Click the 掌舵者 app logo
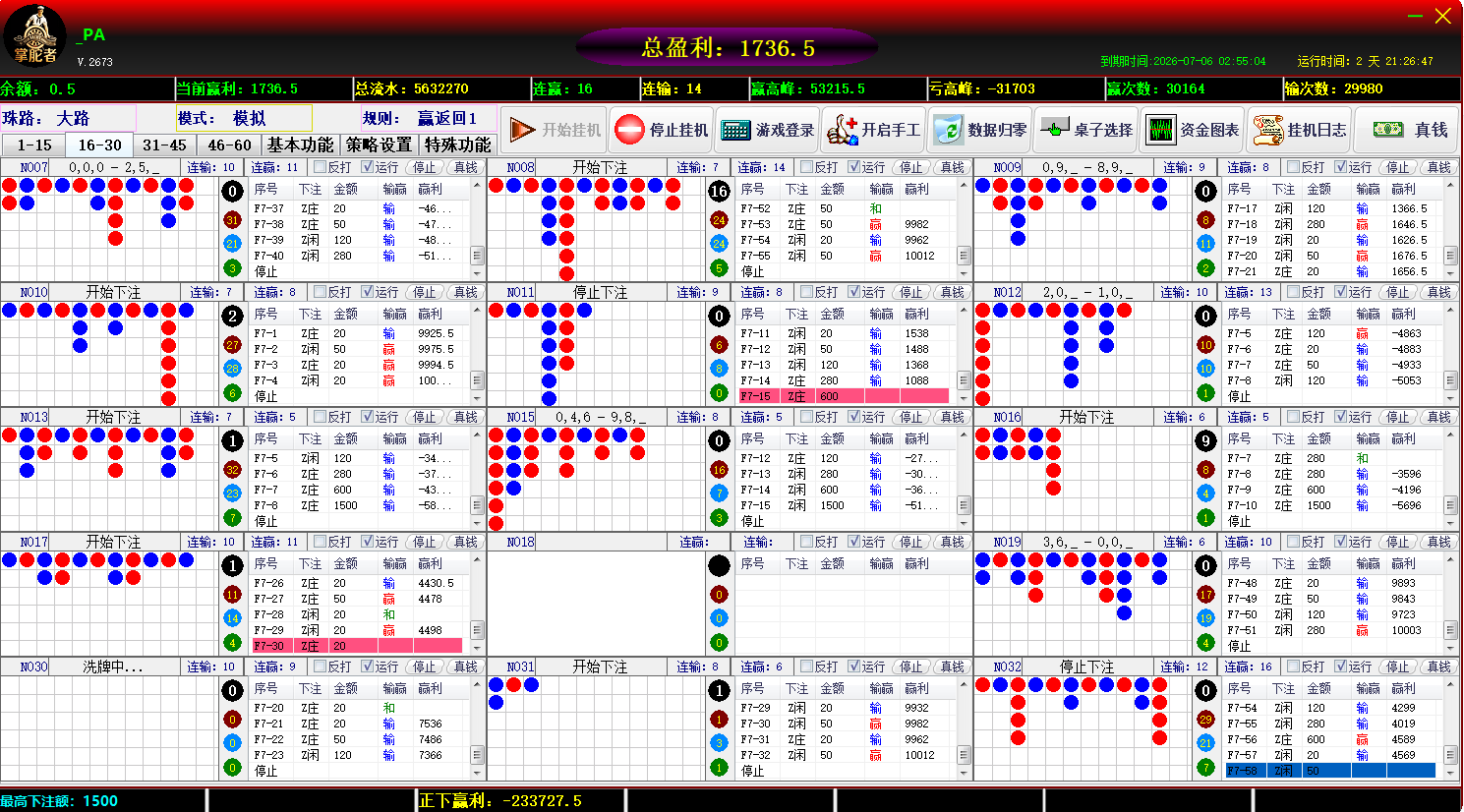The height and width of the screenshot is (812, 1464). pos(35,36)
